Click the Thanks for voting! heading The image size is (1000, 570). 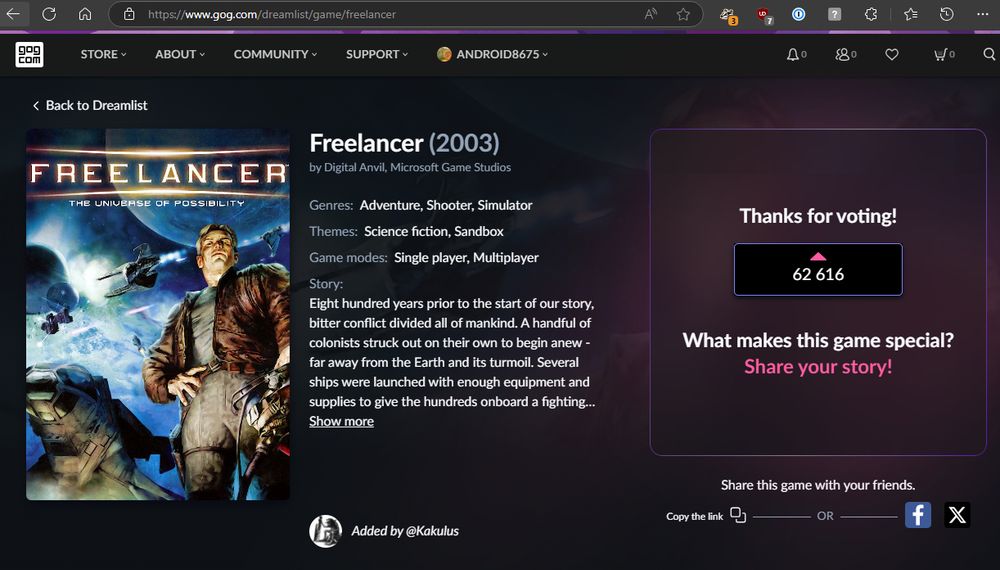[818, 216]
